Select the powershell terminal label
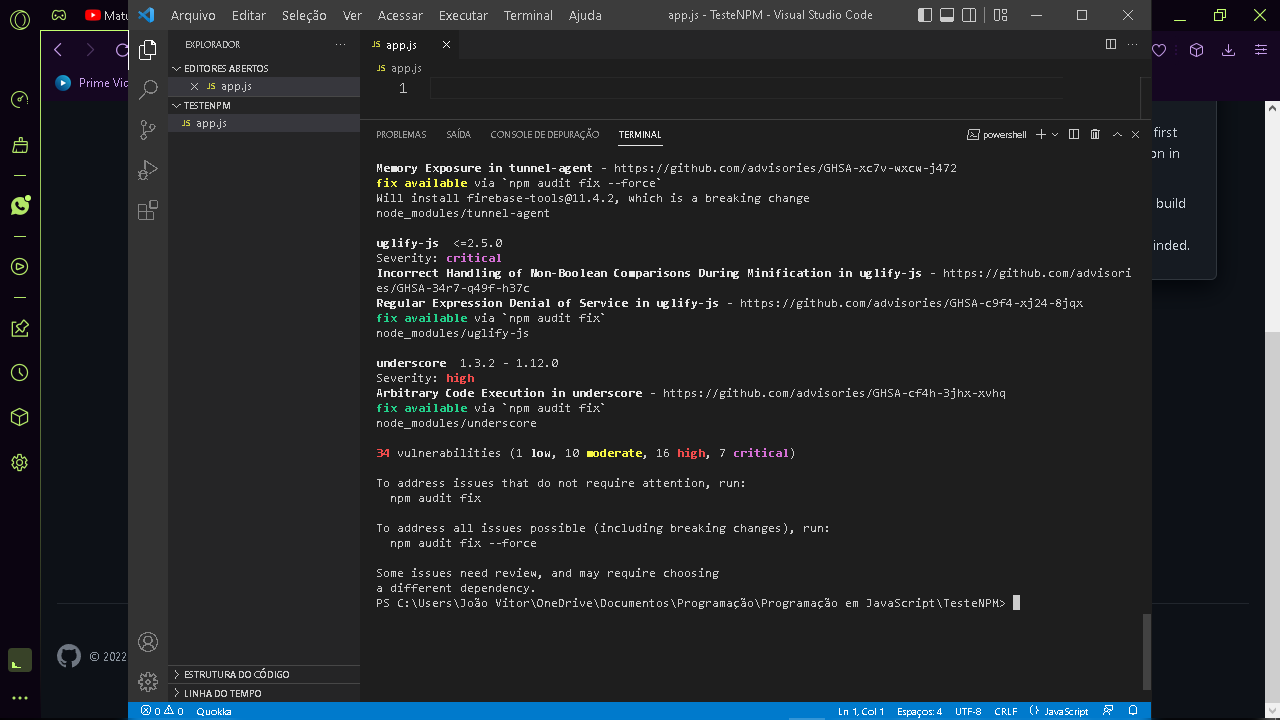 997,134
